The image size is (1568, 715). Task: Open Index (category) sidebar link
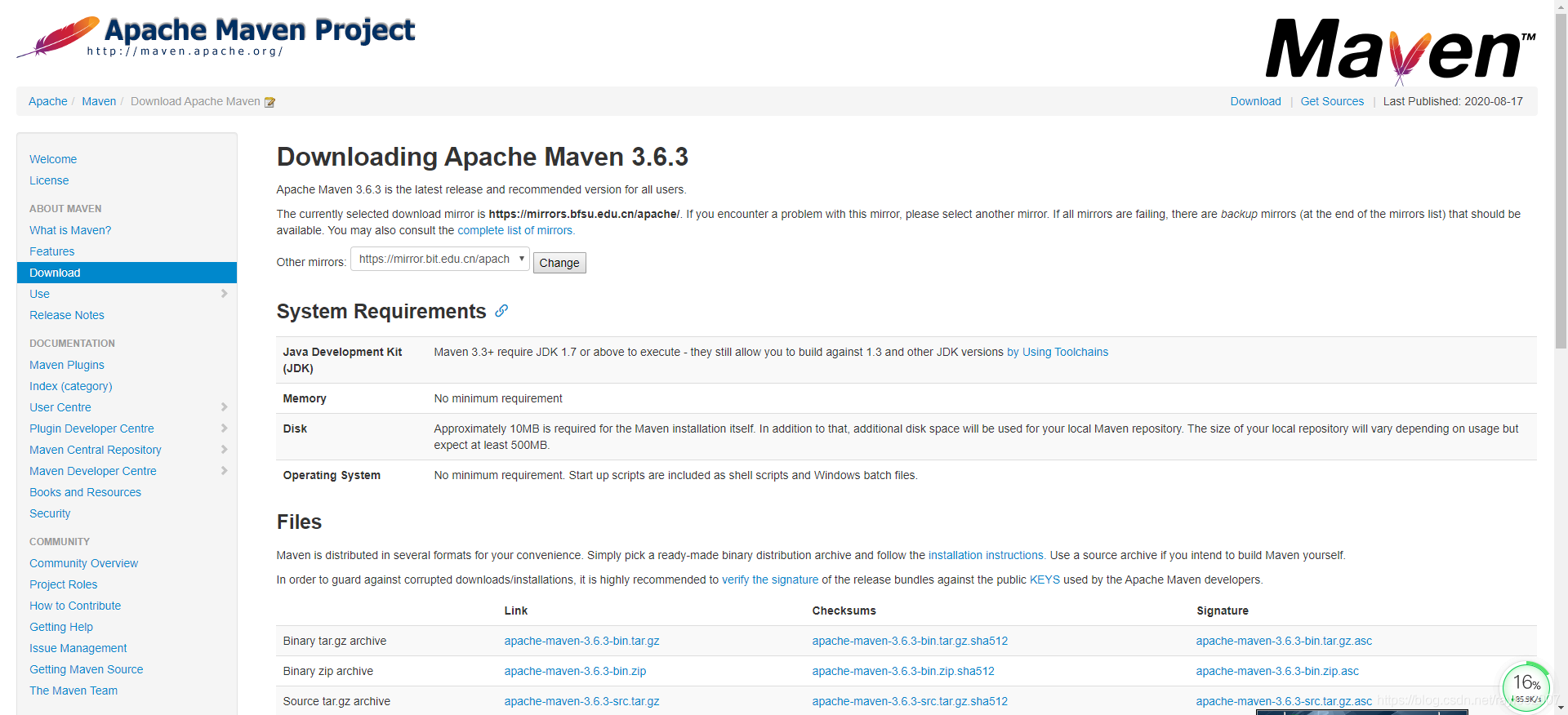coord(71,386)
